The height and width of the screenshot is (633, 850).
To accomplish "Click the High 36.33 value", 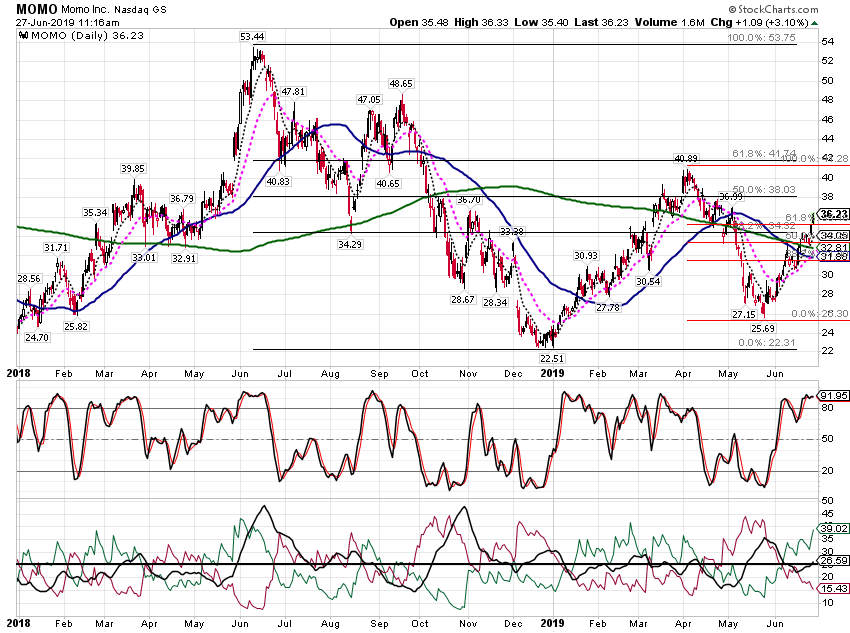I will point(481,22).
